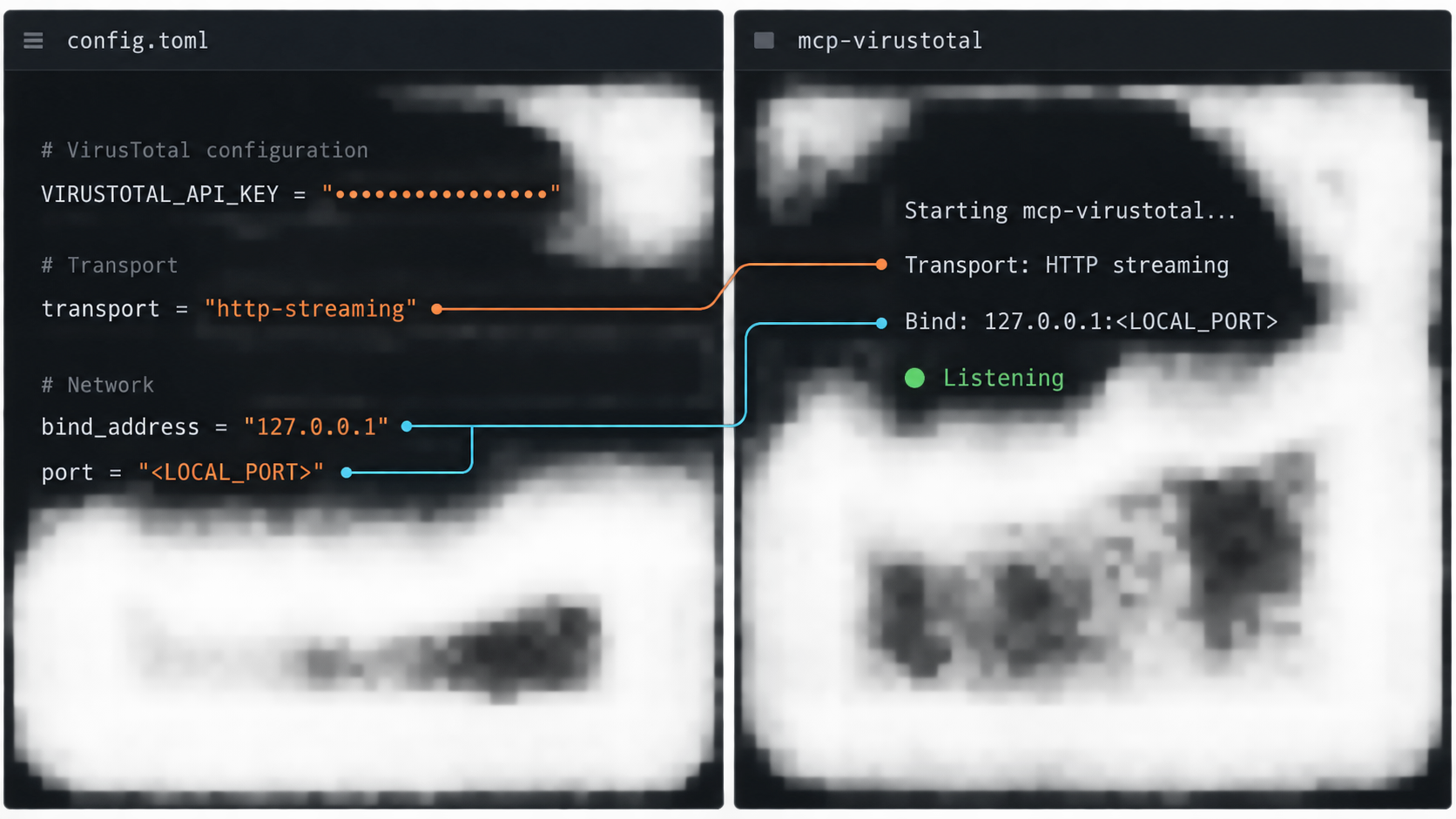The height and width of the screenshot is (819, 1456).
Task: Click the 'Bind: 127.0.0.1:<LOCAL_PORT>' log line
Action: click(x=1091, y=322)
